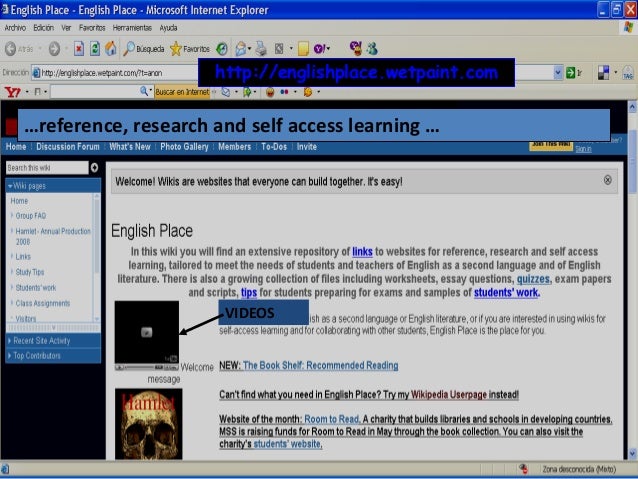Go to the Home page house icon
This screenshot has height=479, width=638.
pyautogui.click(x=110, y=49)
